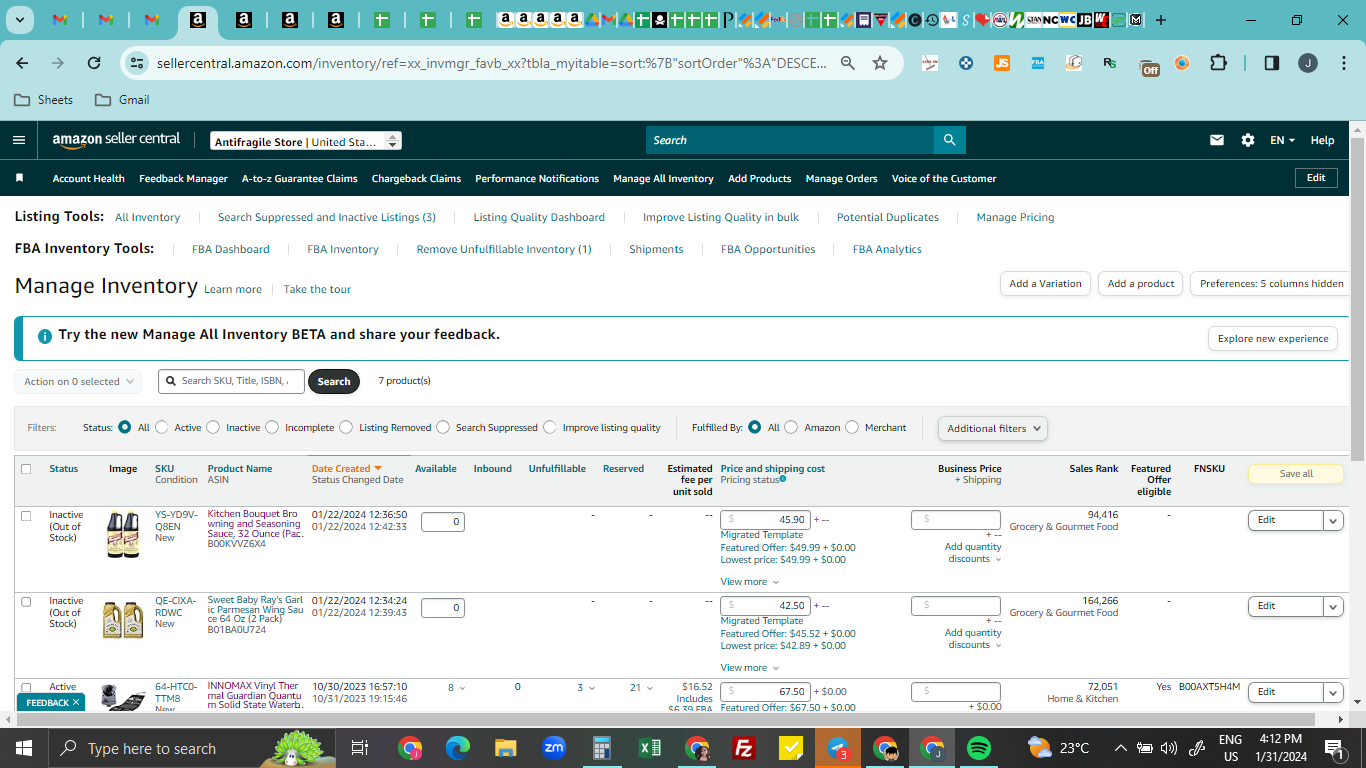Go to Performance Notifications

pyautogui.click(x=537, y=179)
